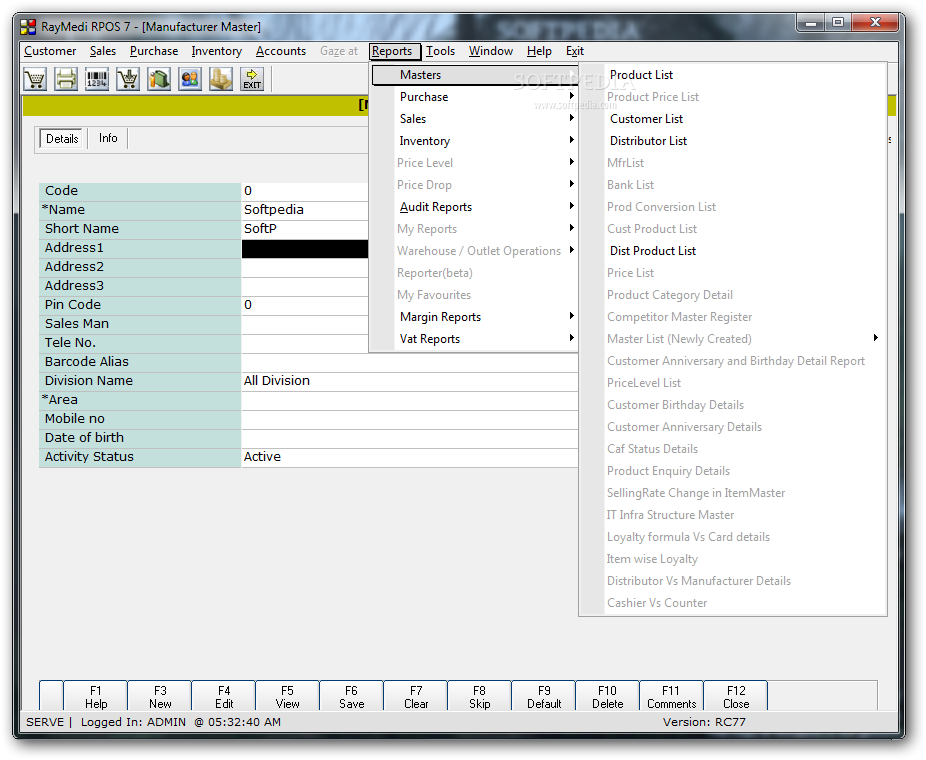The height and width of the screenshot is (760, 926).
Task: Open the Customer menu
Action: 50,51
